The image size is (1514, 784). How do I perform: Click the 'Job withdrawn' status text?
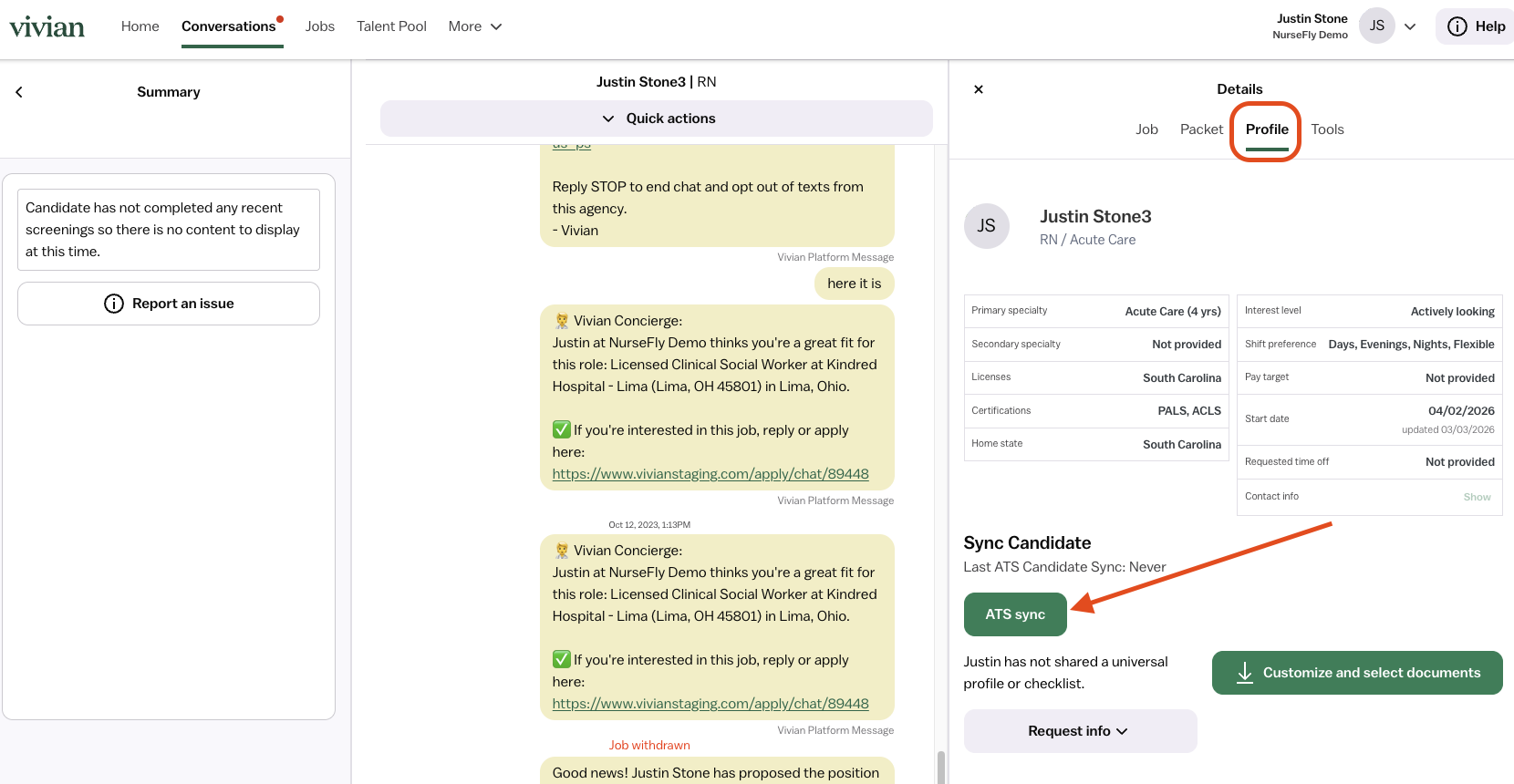(649, 746)
